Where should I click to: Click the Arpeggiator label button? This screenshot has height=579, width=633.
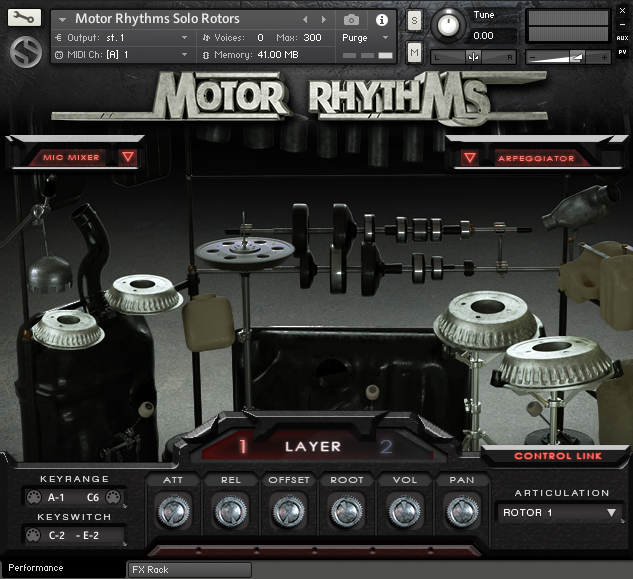(x=536, y=158)
